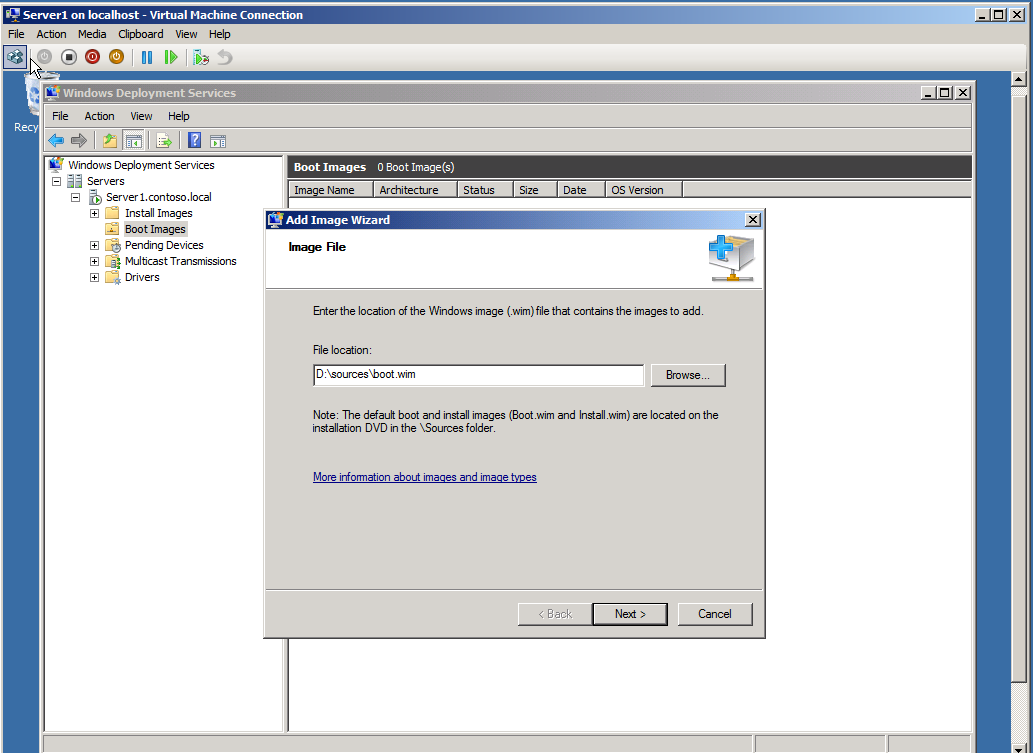Image resolution: width=1033 pixels, height=753 pixels.
Task: Click the Up one level folder icon
Action: click(x=110, y=140)
